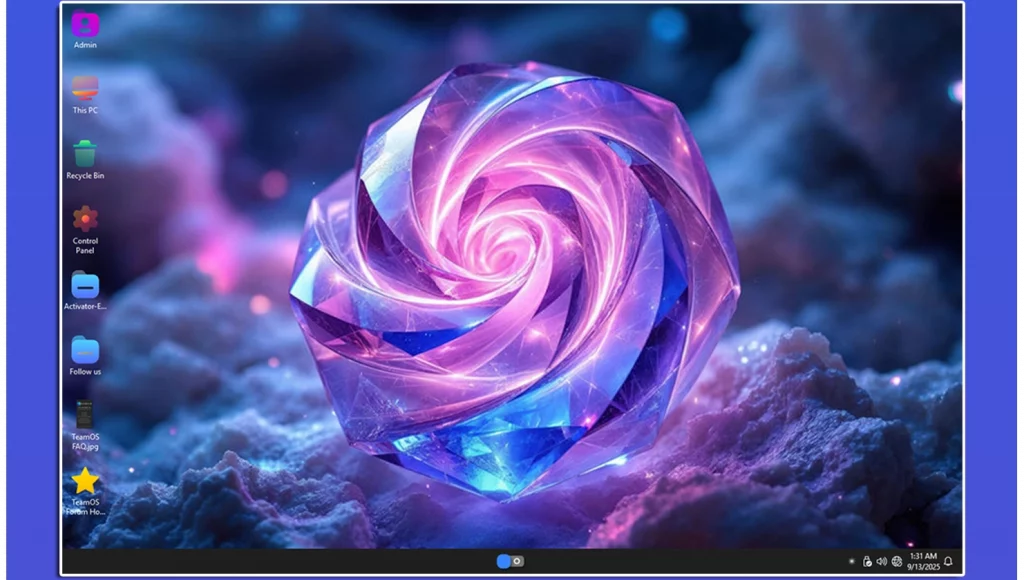The width and height of the screenshot is (1024, 580).
Task: Click the Recycle Bin icon
Action: pos(85,154)
